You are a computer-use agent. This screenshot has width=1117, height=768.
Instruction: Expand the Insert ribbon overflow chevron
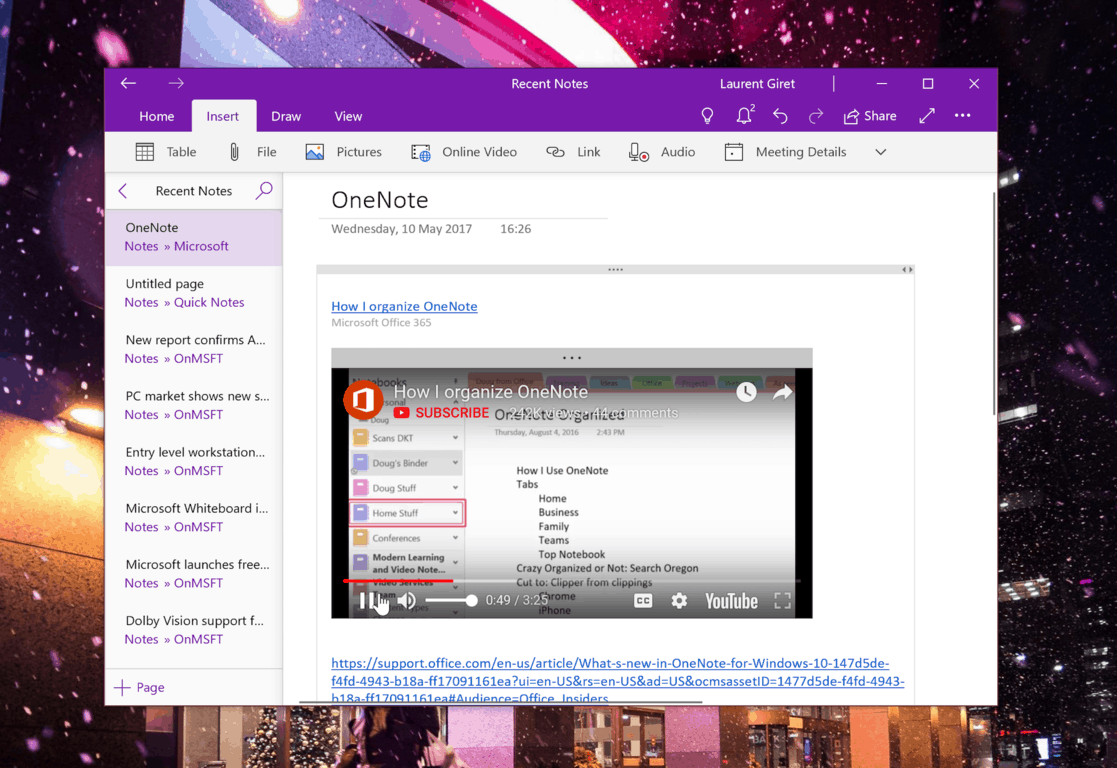pyautogui.click(x=880, y=152)
